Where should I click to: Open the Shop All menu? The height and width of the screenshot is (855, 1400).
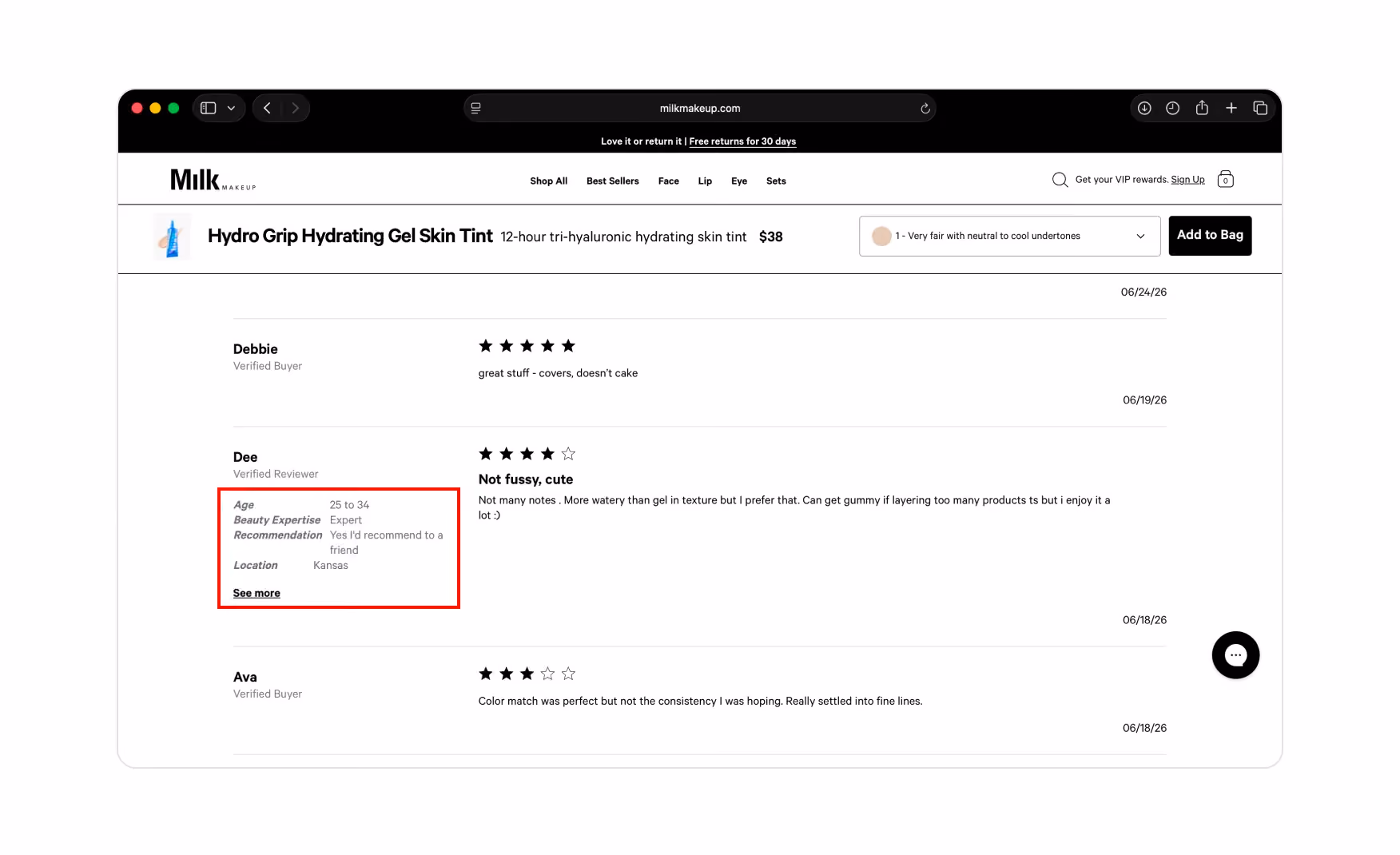pyautogui.click(x=549, y=181)
